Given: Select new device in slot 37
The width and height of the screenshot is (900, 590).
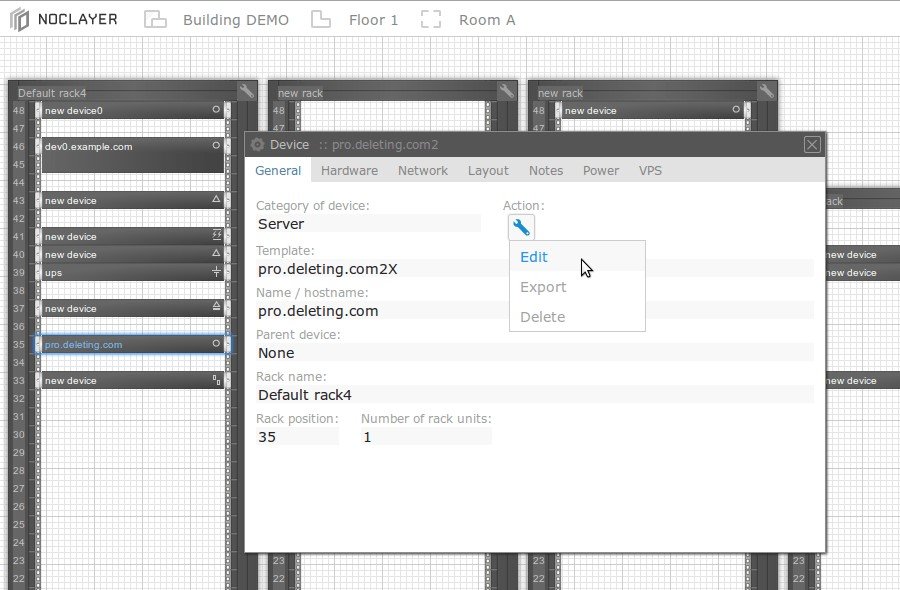Looking at the screenshot, I should pyautogui.click(x=133, y=308).
